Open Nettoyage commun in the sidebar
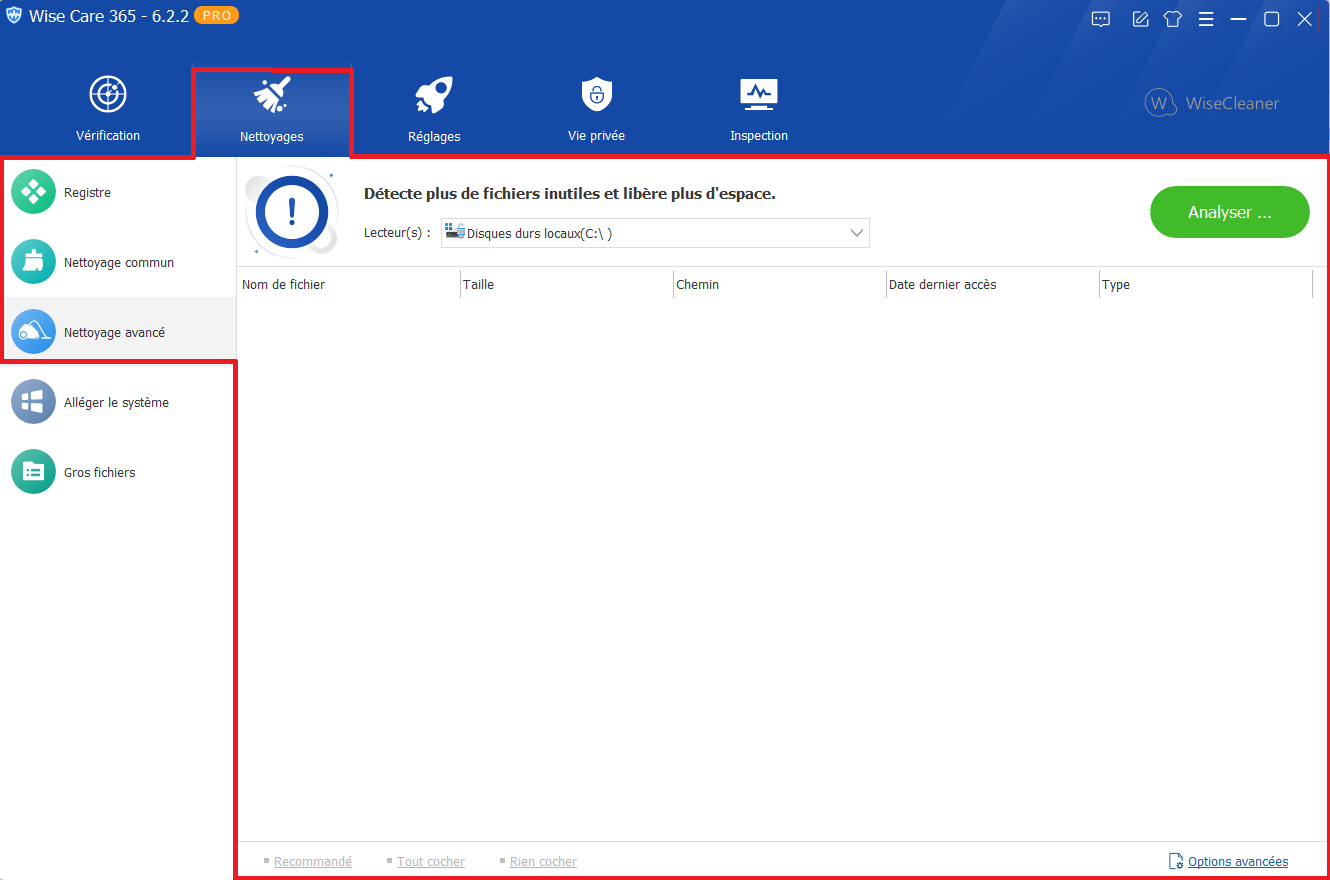This screenshot has width=1330, height=880. coord(118,263)
